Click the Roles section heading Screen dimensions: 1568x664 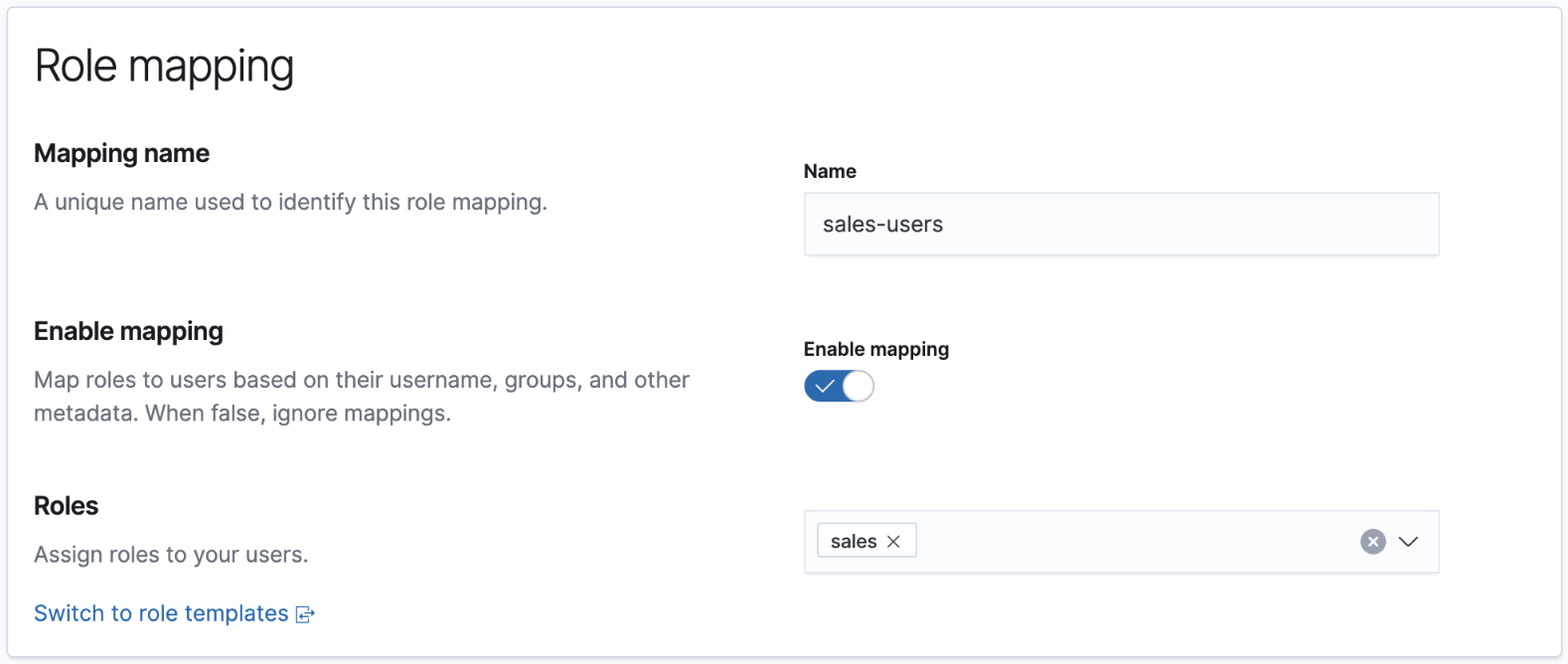point(66,506)
